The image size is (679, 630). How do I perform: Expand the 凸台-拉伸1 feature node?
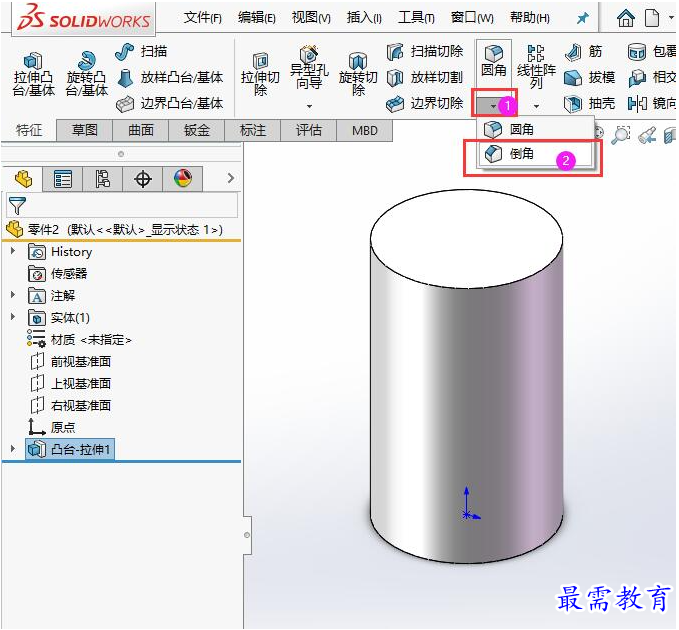[x=13, y=449]
